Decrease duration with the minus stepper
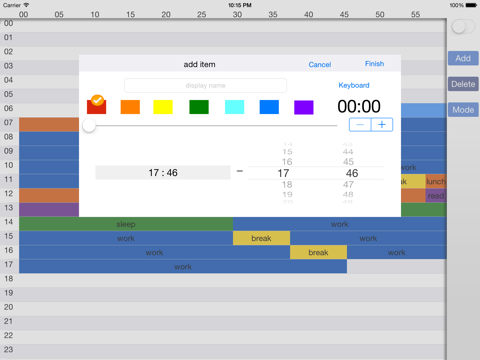The image size is (480, 360). [x=360, y=125]
